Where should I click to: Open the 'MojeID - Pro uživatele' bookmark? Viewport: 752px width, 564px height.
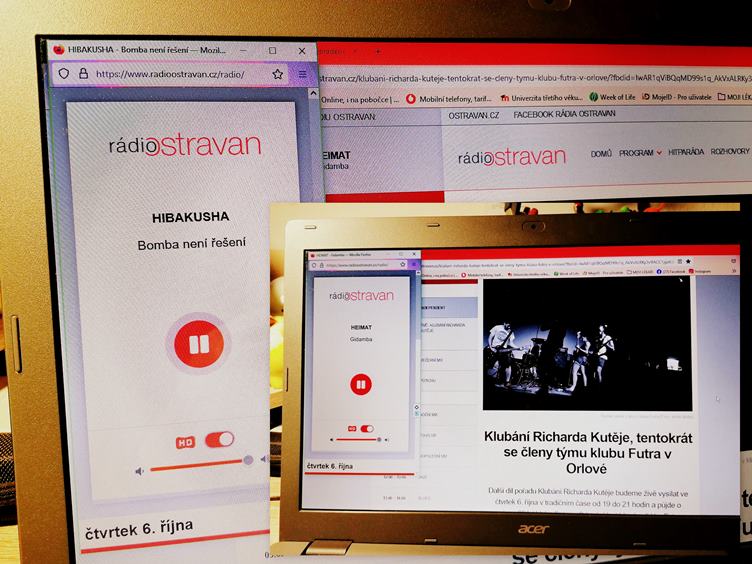(677, 97)
